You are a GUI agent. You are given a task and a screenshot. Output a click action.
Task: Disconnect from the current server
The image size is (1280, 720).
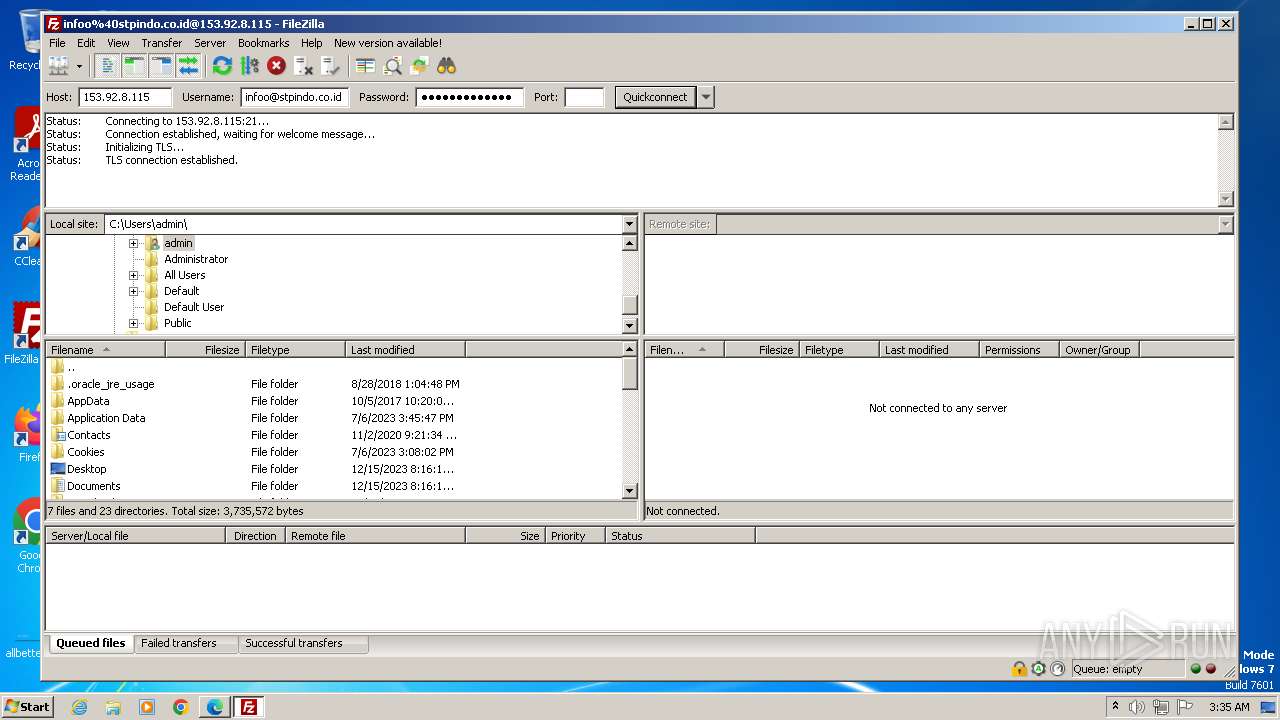[x=303, y=66]
